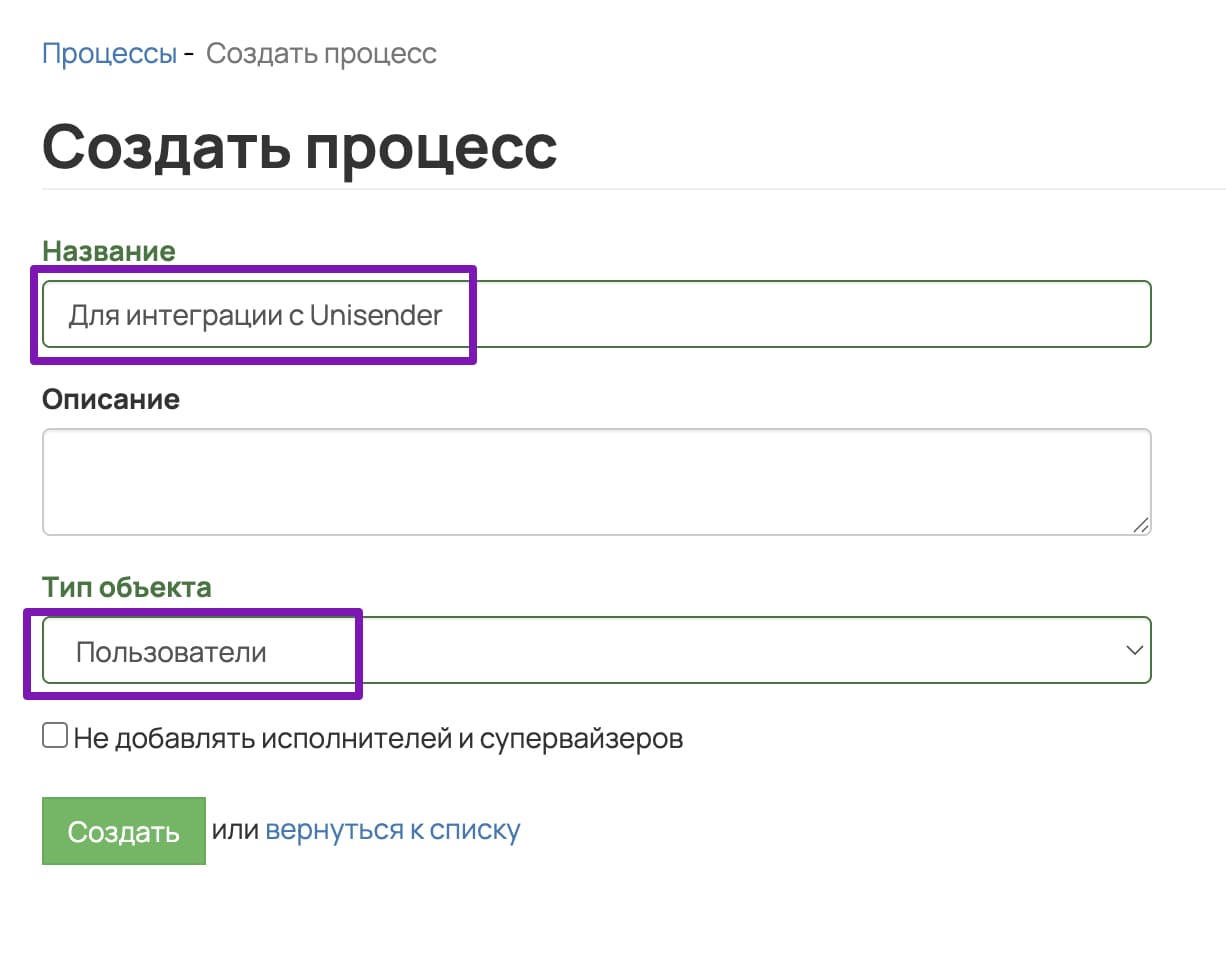This screenshot has height=974, width=1226.
Task: Click the 'Не добавлять исполнителей и супервайзеров' label text
Action: tap(378, 739)
